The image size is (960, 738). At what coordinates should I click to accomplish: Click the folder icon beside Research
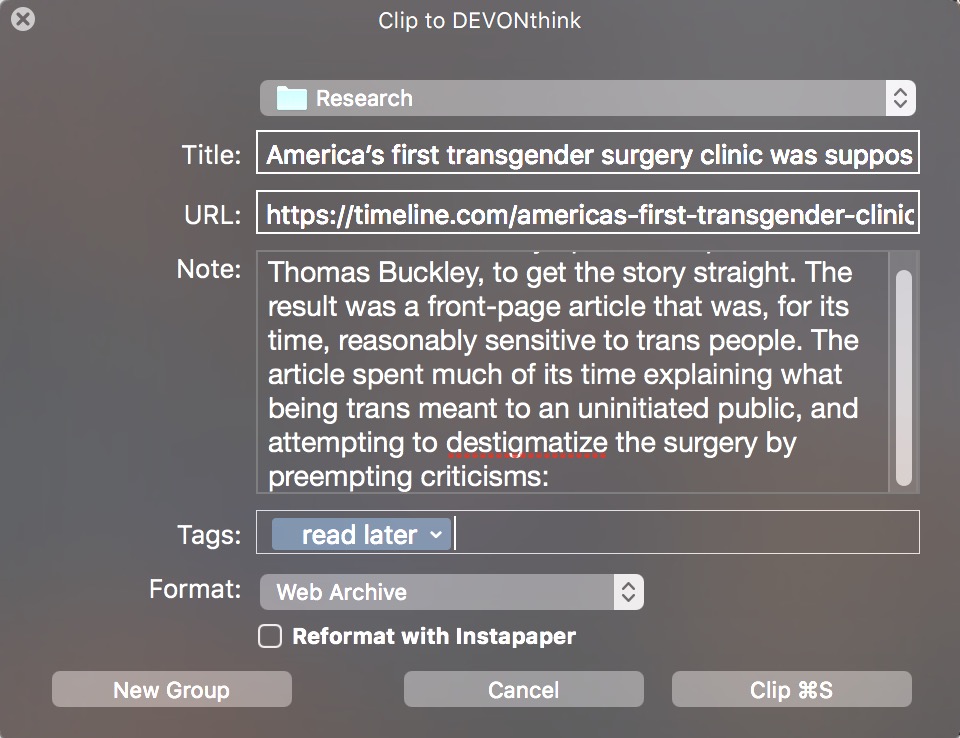pos(291,98)
